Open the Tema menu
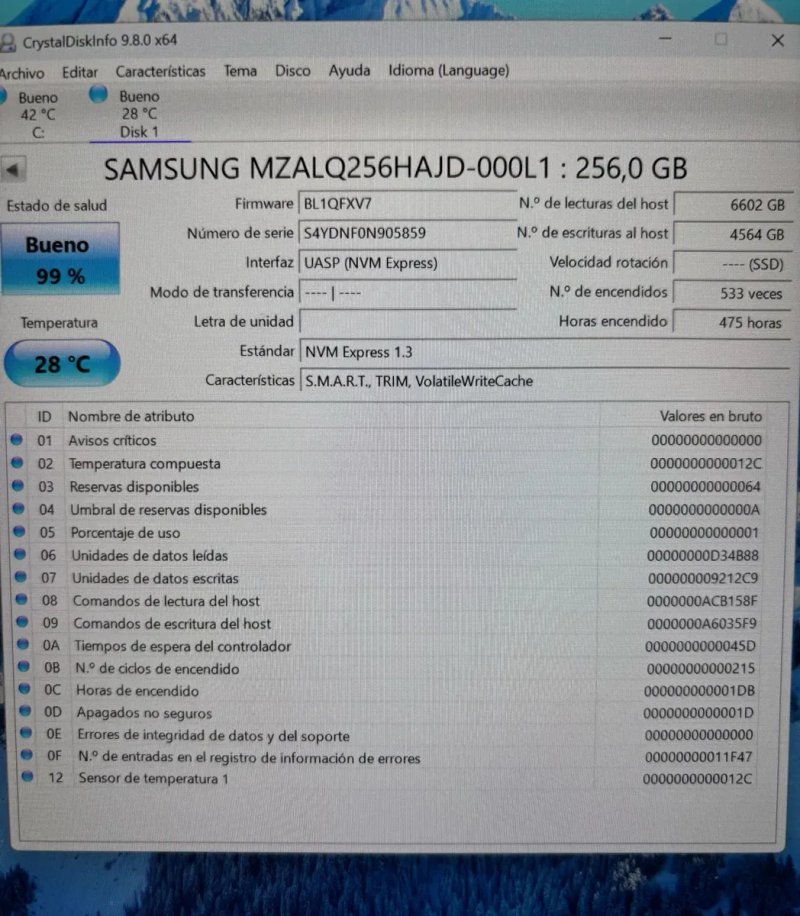The width and height of the screenshot is (800, 916). 240,71
